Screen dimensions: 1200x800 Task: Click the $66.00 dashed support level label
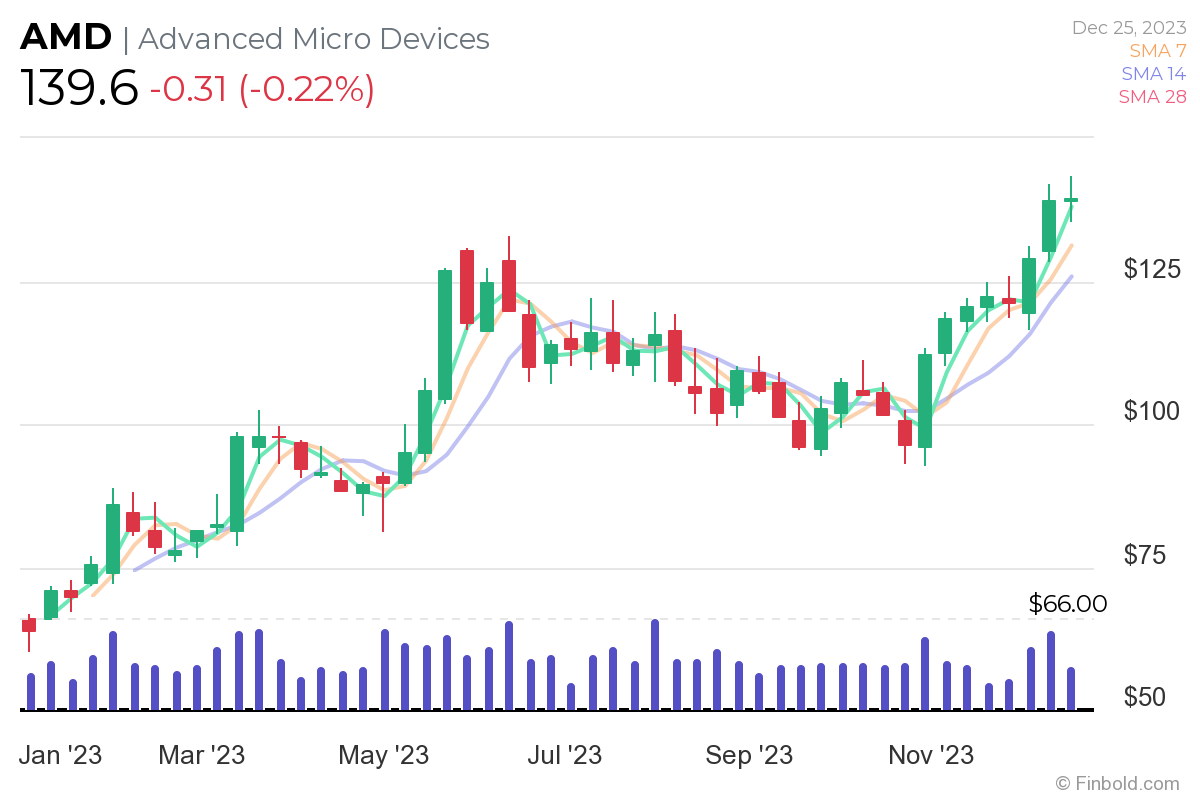pyautogui.click(x=1067, y=604)
